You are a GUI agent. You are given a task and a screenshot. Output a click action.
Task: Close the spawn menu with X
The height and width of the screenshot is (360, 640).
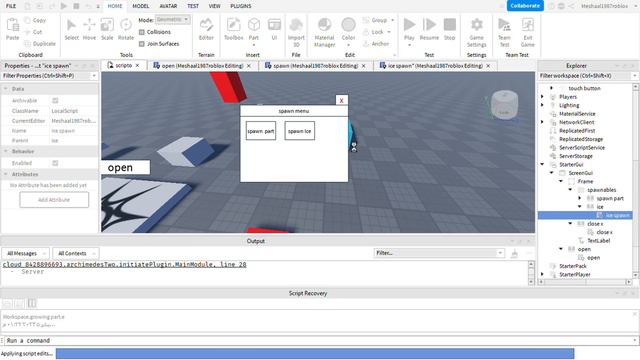(342, 100)
